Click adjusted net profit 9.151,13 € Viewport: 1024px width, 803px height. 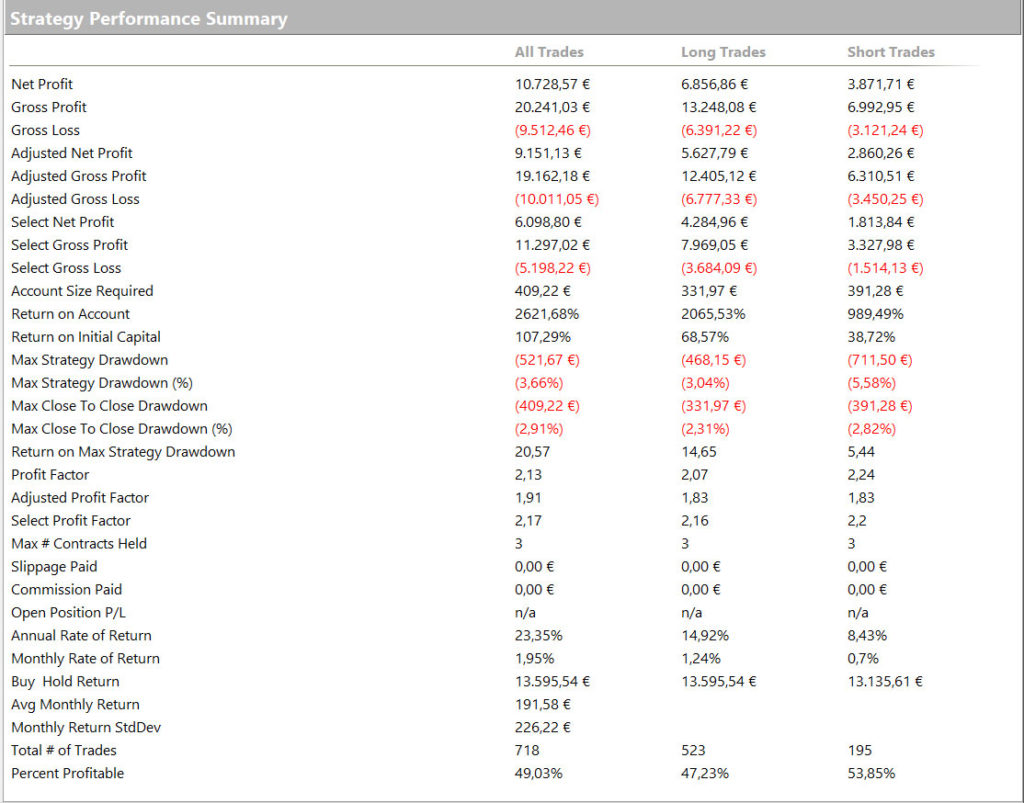tap(548, 153)
